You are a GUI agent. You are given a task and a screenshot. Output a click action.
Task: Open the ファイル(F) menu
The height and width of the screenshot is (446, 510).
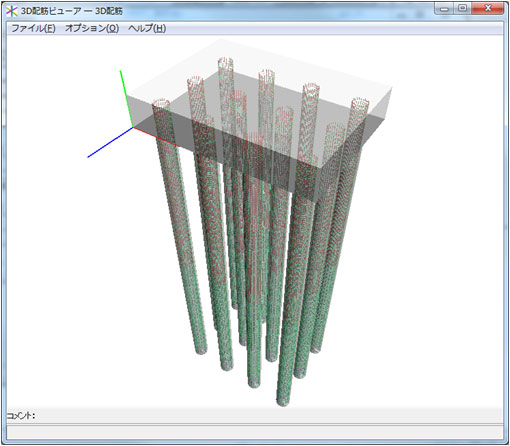[x=33, y=28]
